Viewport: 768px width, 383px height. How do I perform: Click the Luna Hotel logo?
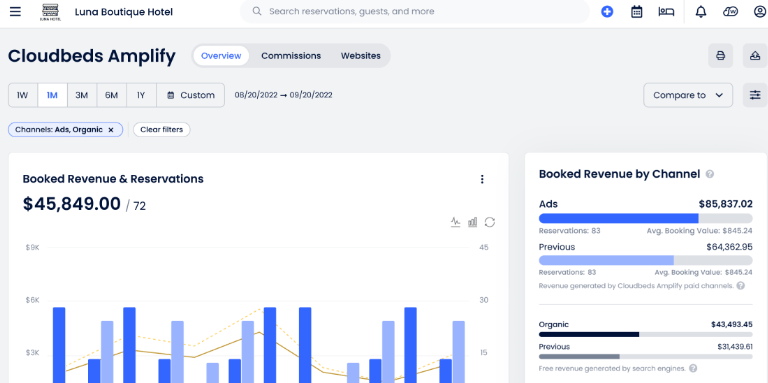[x=50, y=12]
